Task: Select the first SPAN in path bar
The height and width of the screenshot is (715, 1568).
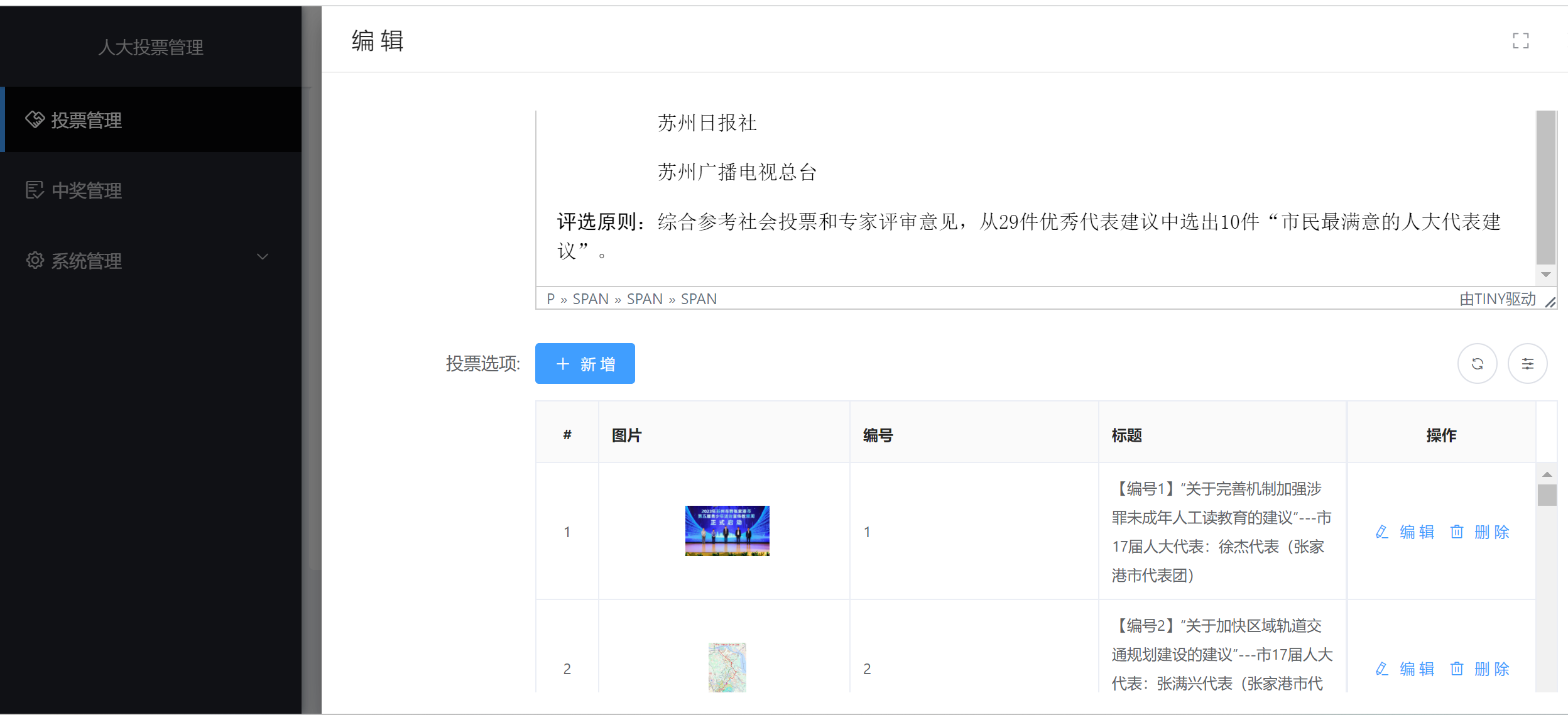Action: pos(591,299)
